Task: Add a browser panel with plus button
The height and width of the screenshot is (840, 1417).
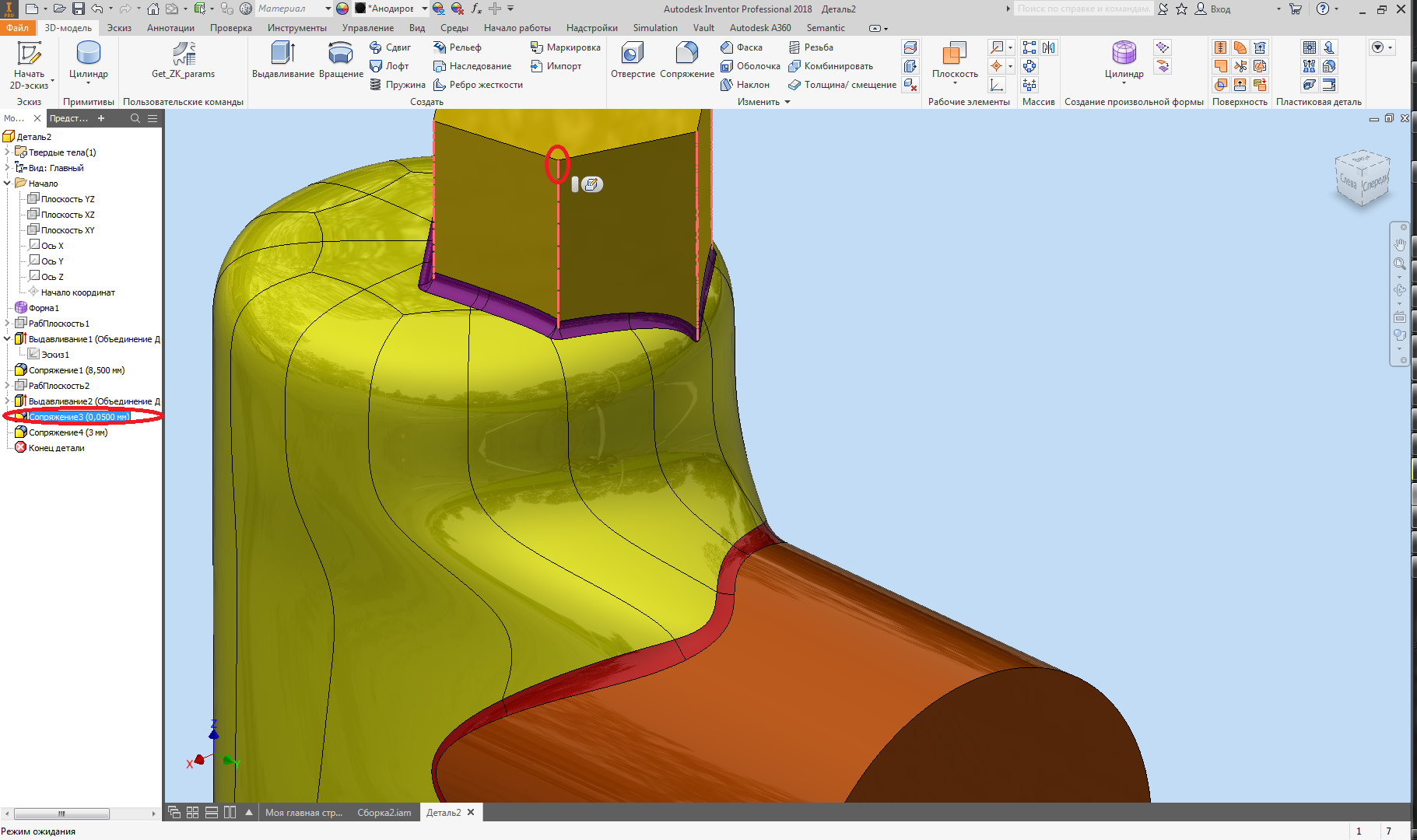Action: tap(101, 118)
